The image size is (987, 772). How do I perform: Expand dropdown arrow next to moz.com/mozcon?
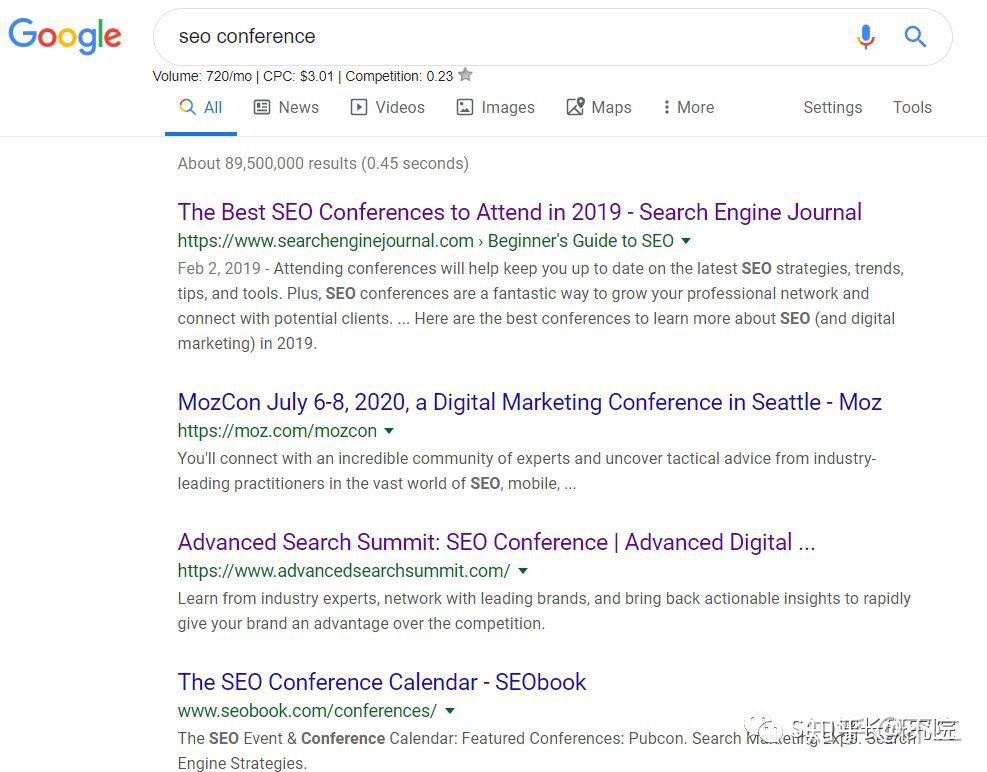[x=389, y=431]
